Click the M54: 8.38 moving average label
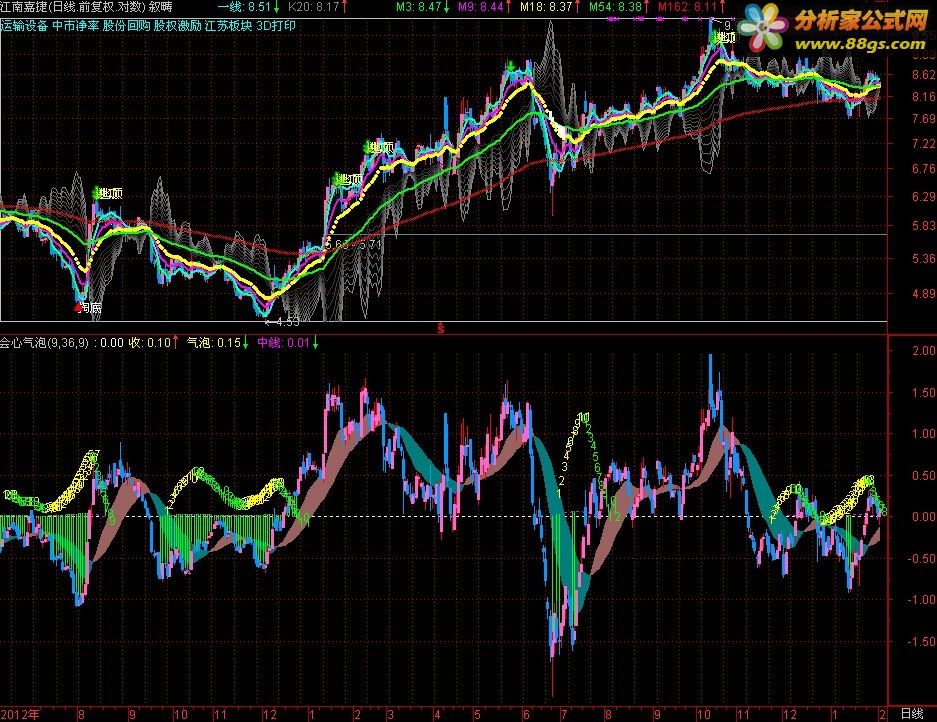This screenshot has width=937, height=722. [x=620, y=7]
